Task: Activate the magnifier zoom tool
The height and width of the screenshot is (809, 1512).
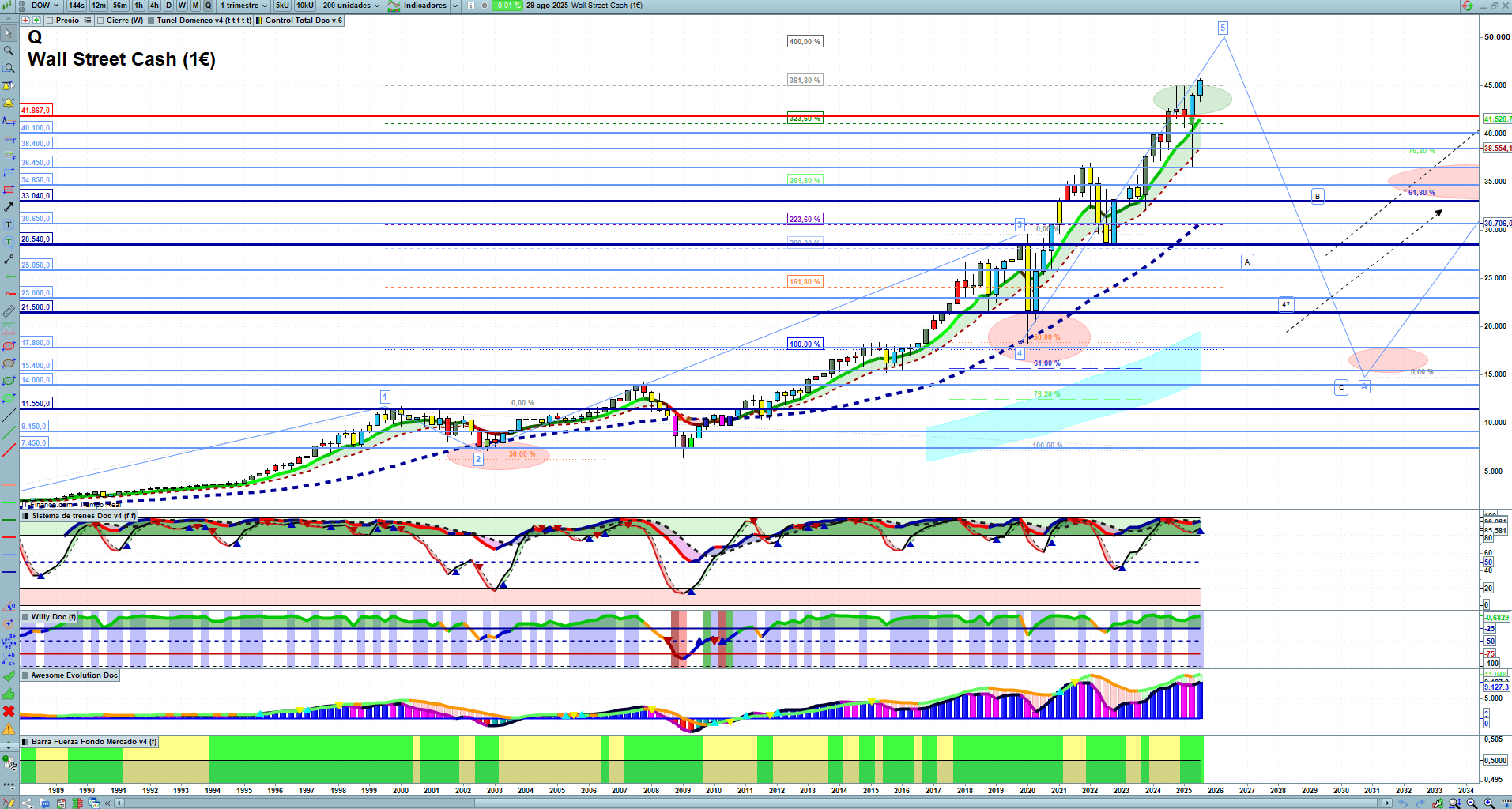Action: [9, 51]
